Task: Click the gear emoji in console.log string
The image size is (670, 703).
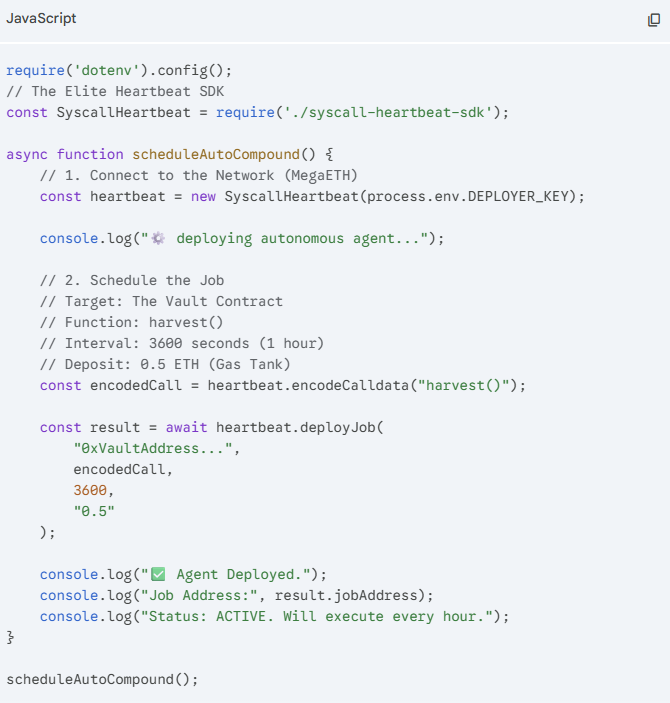Action: click(158, 238)
